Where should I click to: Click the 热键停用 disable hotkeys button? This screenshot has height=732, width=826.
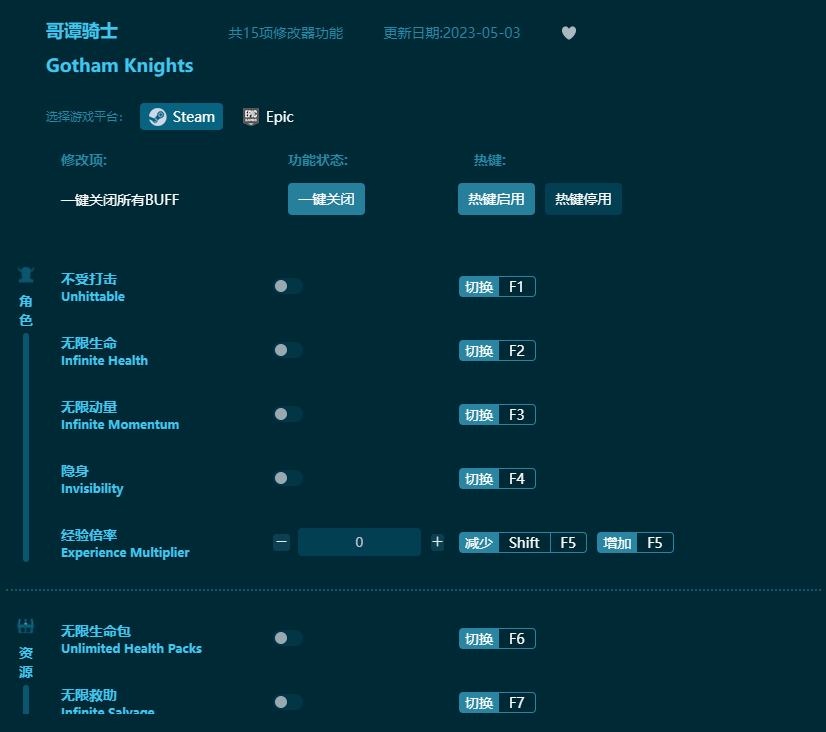click(x=583, y=199)
